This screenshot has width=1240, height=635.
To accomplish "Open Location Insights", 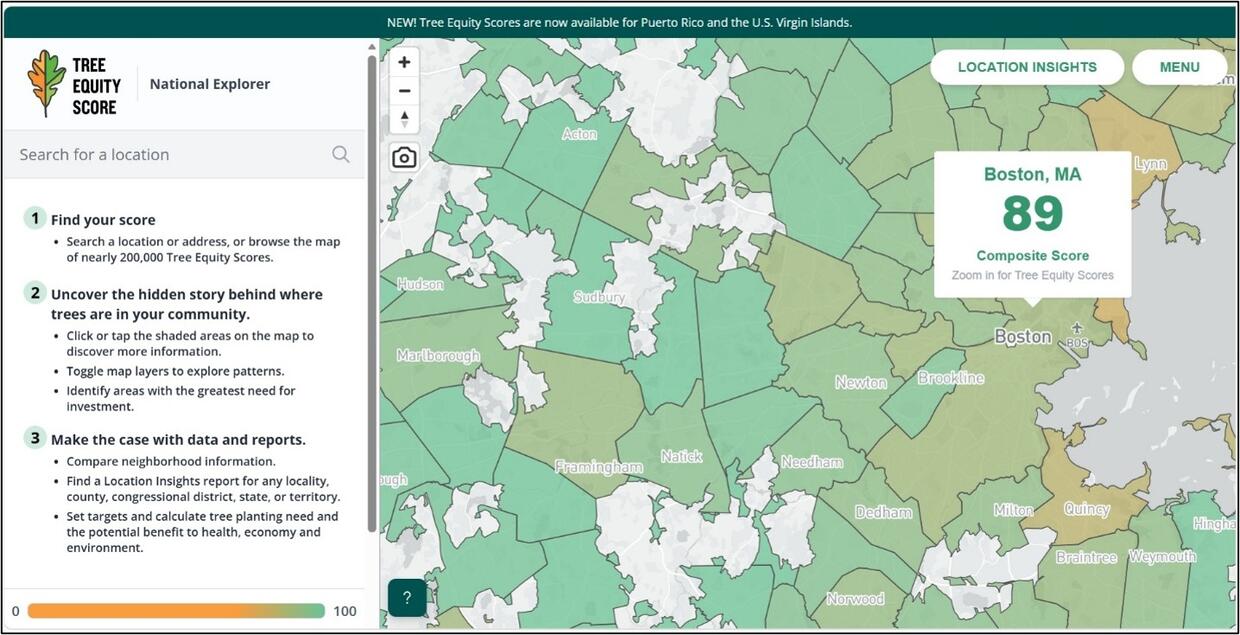I will [1027, 67].
